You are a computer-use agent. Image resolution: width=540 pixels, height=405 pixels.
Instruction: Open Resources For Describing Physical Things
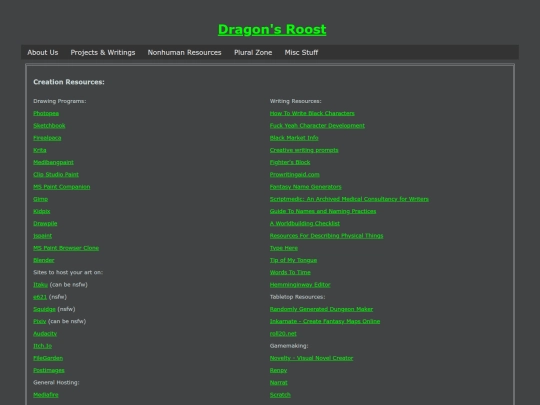(x=326, y=236)
